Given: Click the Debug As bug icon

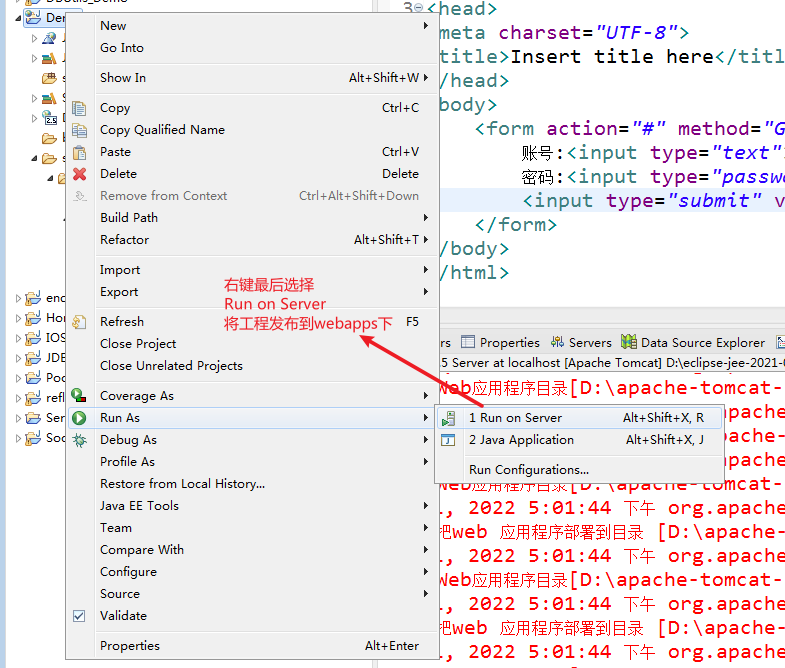Looking at the screenshot, I should point(79,440).
